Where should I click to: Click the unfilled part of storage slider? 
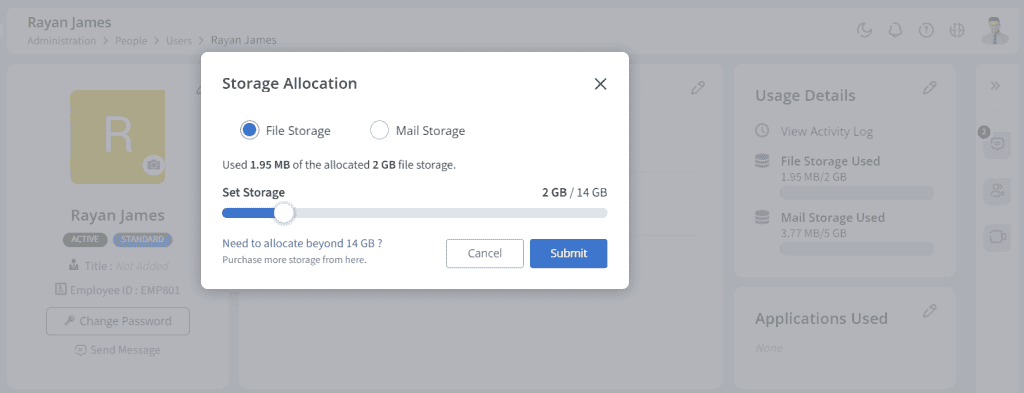[451, 213]
